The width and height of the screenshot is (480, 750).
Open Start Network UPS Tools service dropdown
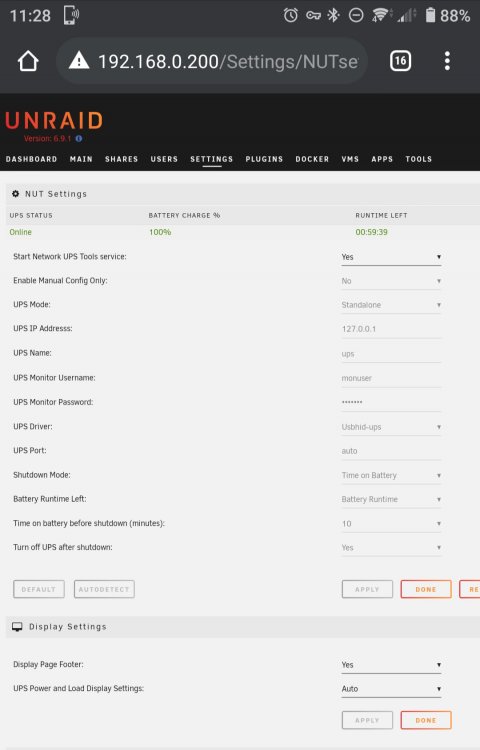coord(391,257)
